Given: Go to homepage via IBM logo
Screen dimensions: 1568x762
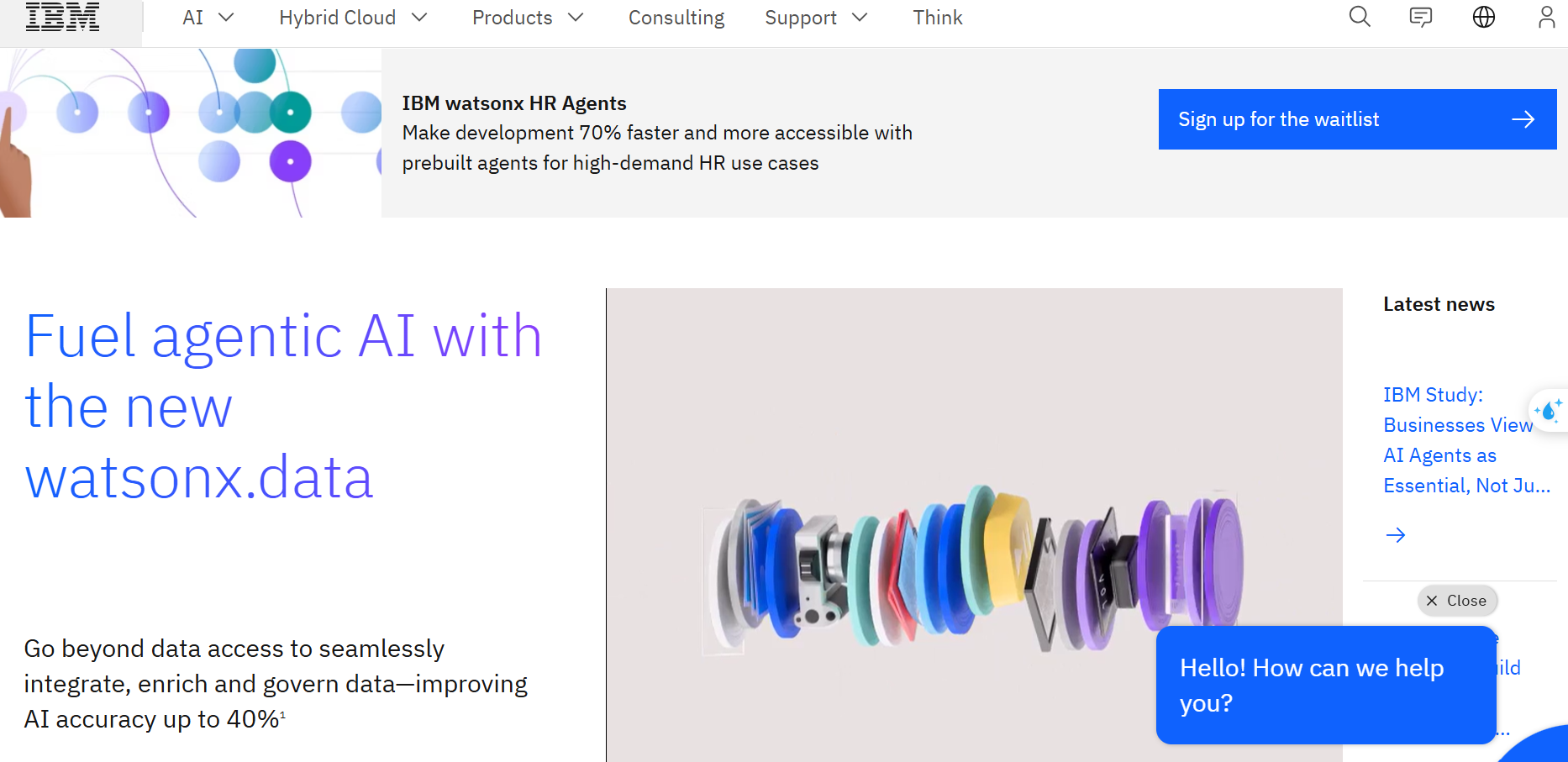Looking at the screenshot, I should click(x=63, y=17).
